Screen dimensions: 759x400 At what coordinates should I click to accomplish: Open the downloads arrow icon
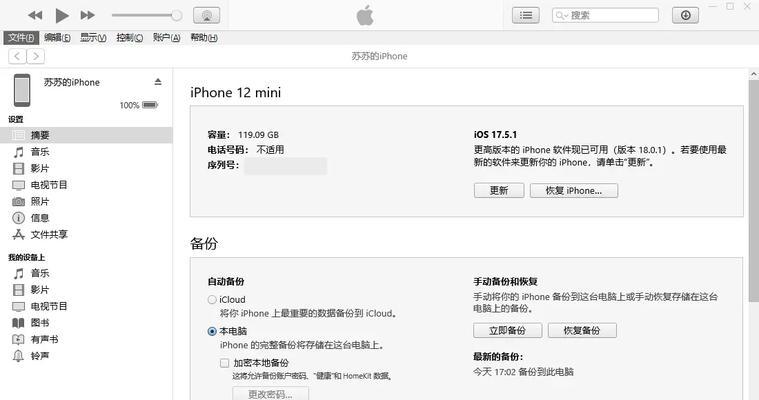point(685,15)
